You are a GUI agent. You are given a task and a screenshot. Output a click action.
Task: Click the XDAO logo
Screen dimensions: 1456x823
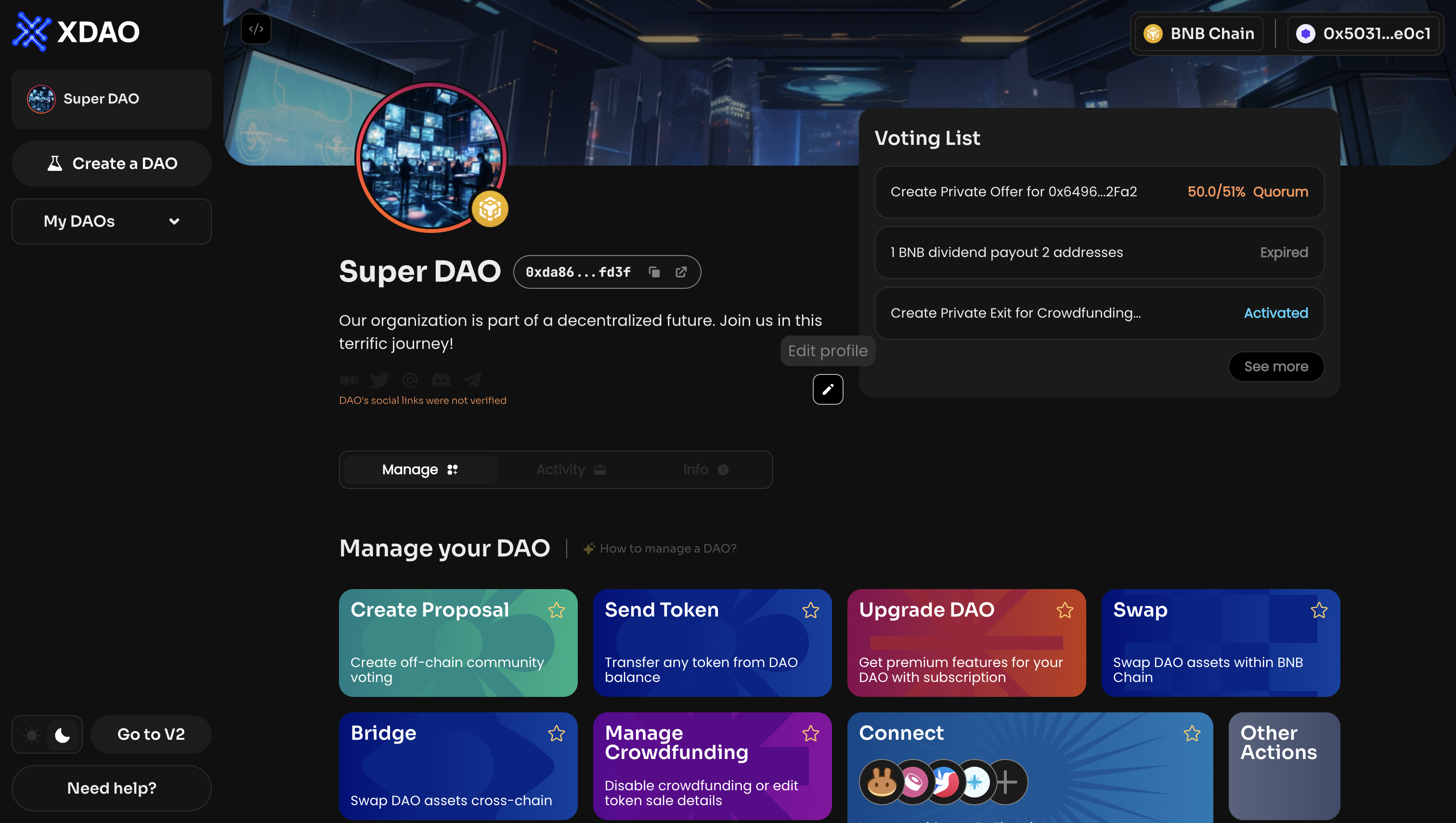point(76,32)
